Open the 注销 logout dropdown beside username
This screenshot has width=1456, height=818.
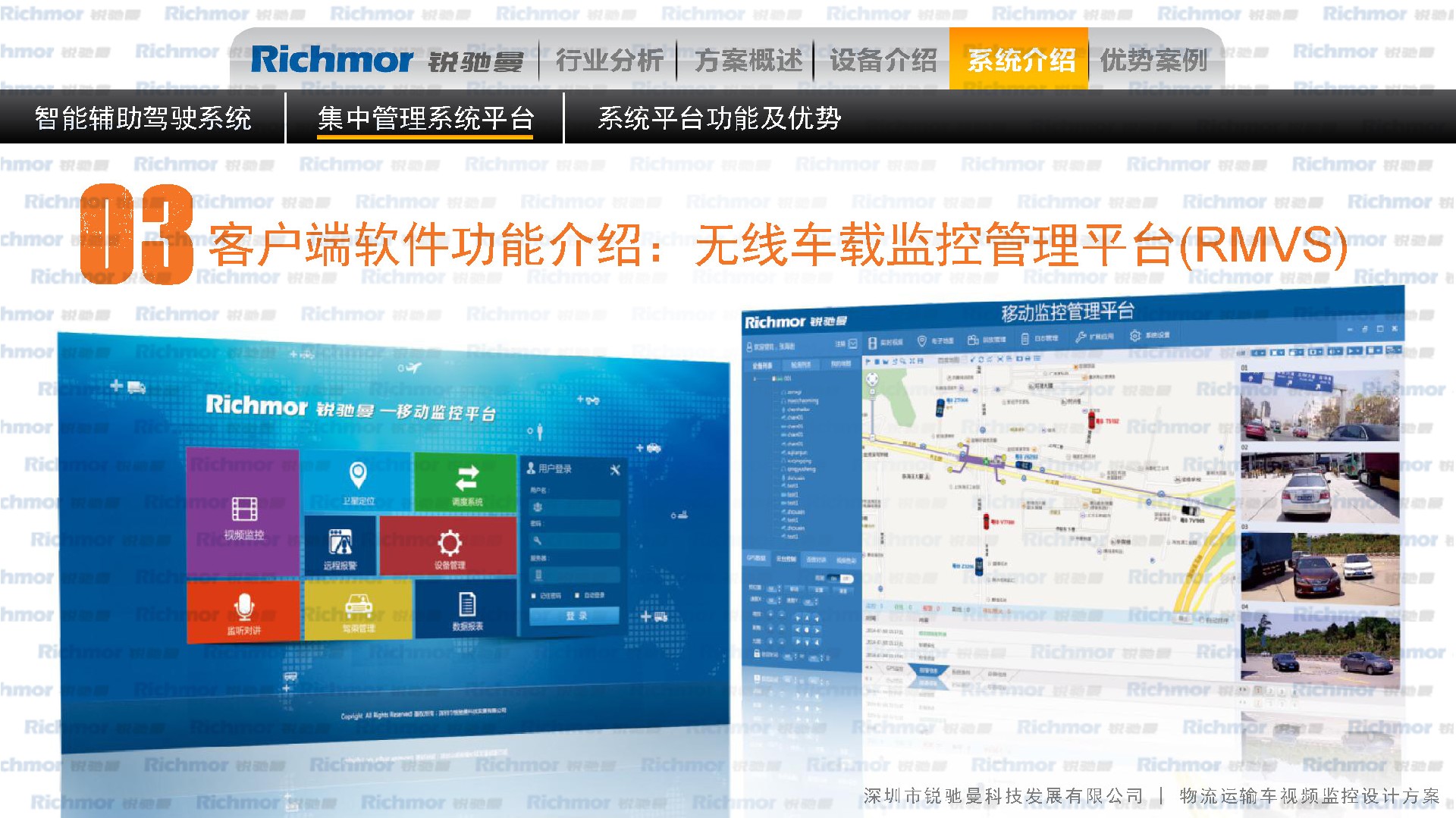pyautogui.click(x=852, y=343)
